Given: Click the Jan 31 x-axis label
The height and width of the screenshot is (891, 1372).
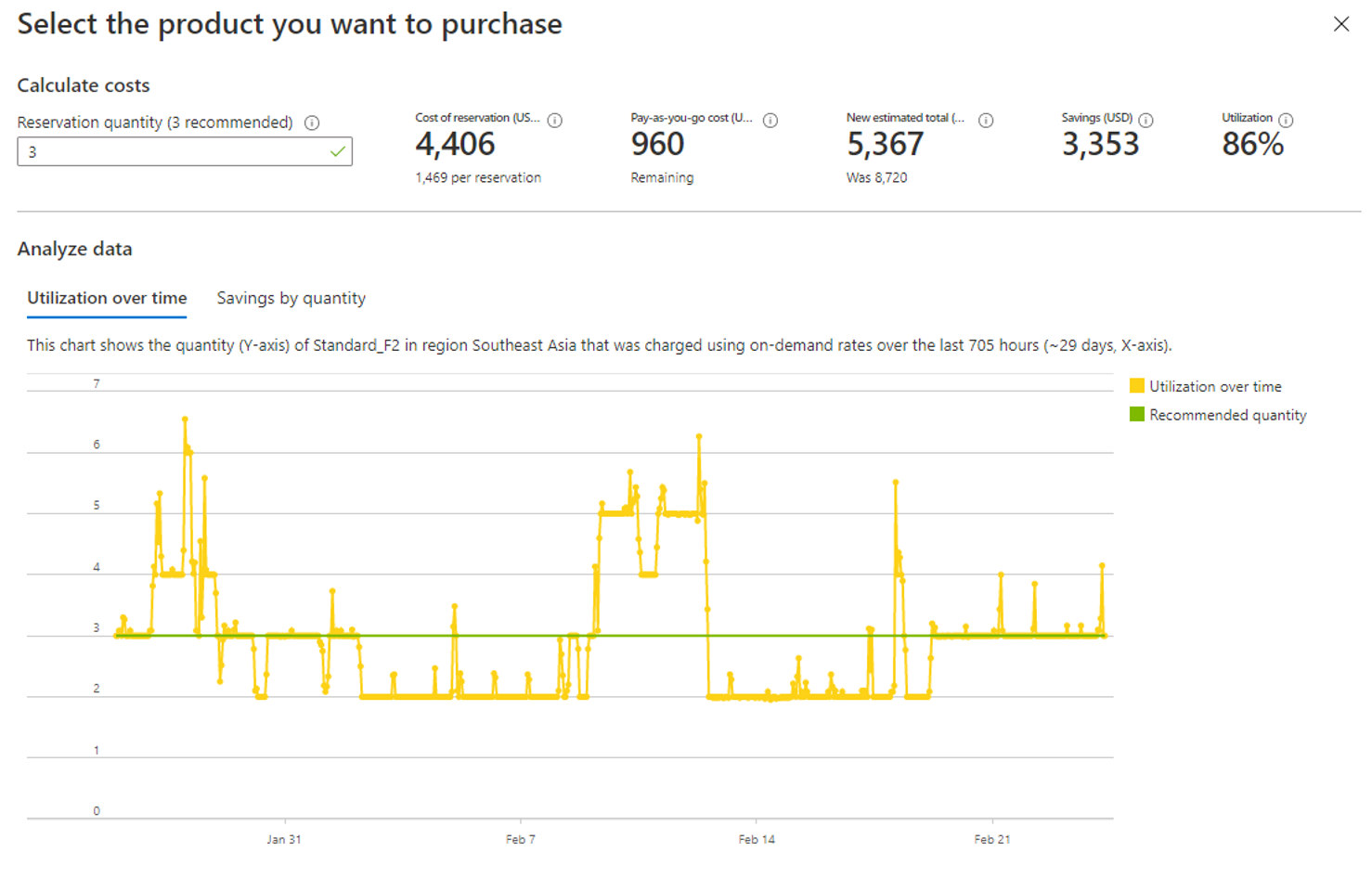Looking at the screenshot, I should (284, 839).
